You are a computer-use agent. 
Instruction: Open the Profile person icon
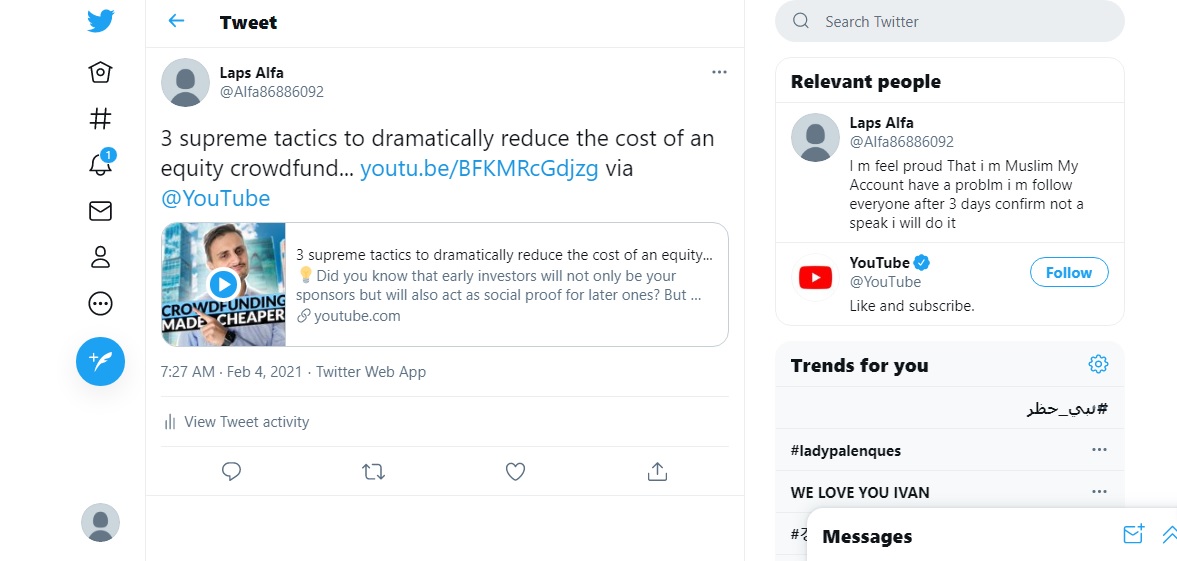(x=100, y=257)
